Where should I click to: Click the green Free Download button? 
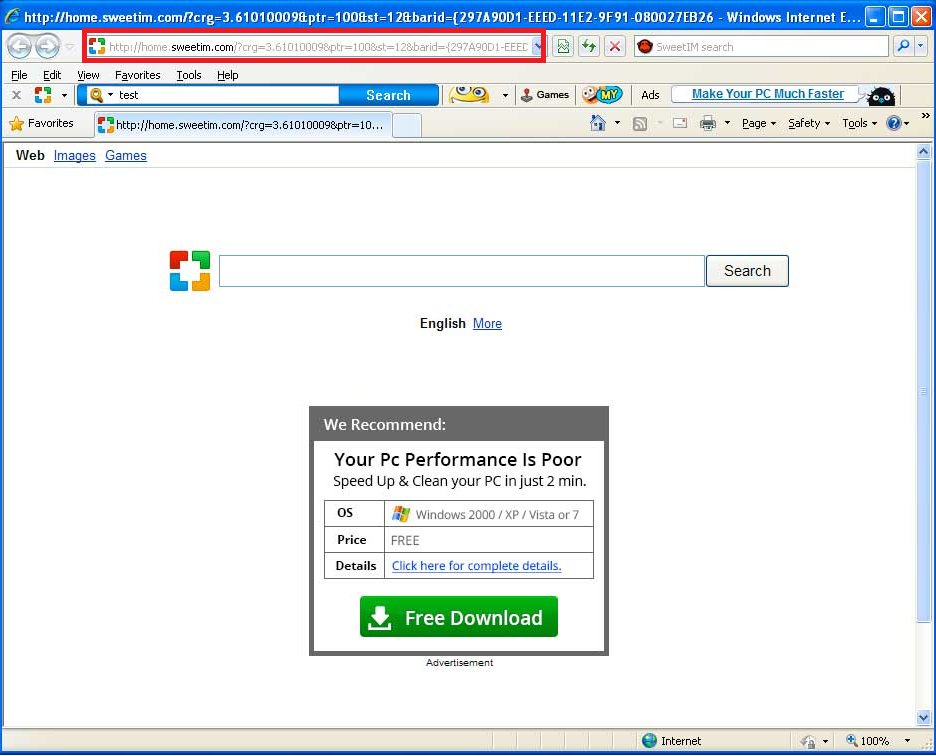click(459, 617)
